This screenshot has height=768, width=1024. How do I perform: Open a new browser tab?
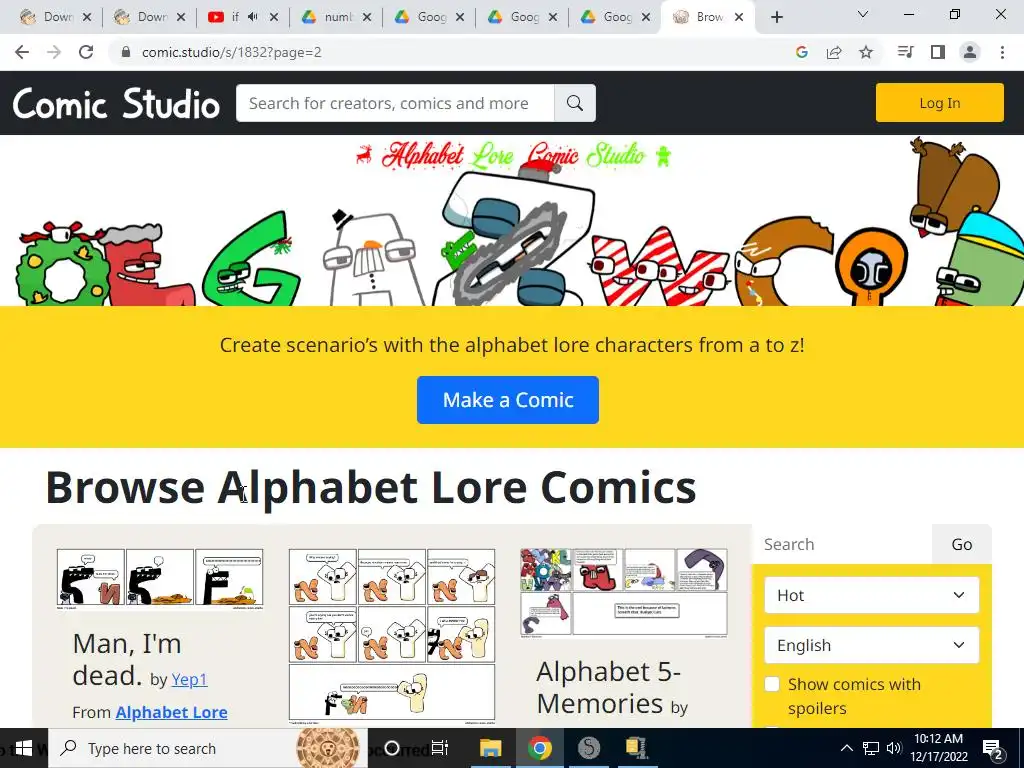point(776,17)
